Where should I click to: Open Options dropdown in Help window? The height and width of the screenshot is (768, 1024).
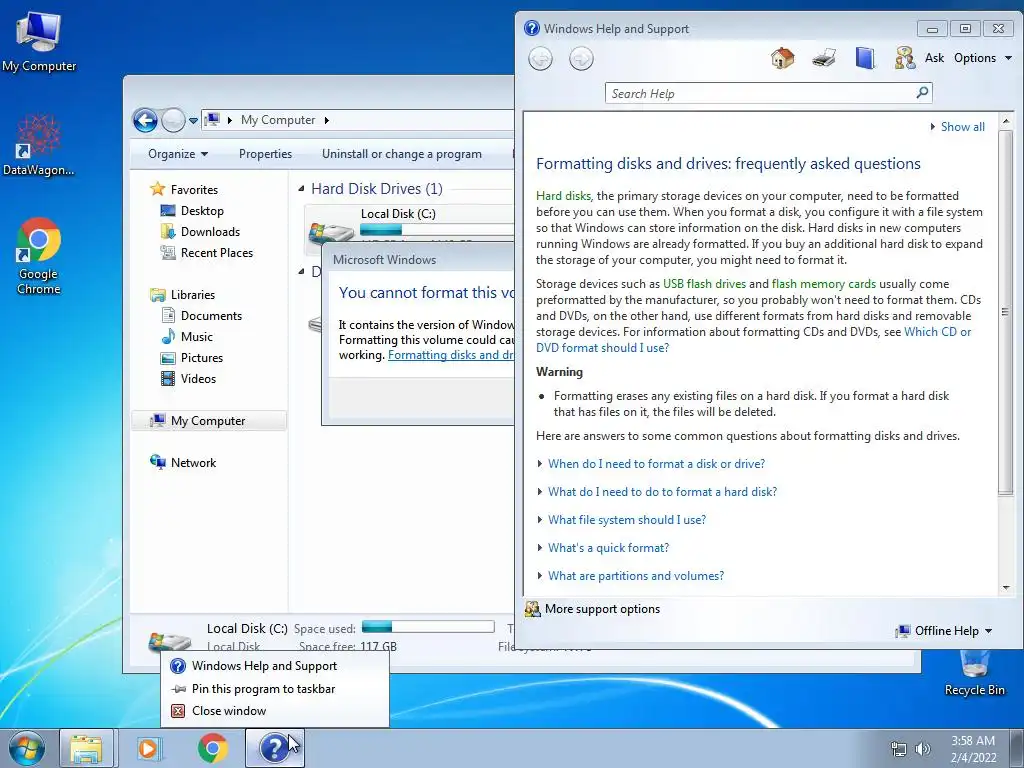click(983, 58)
